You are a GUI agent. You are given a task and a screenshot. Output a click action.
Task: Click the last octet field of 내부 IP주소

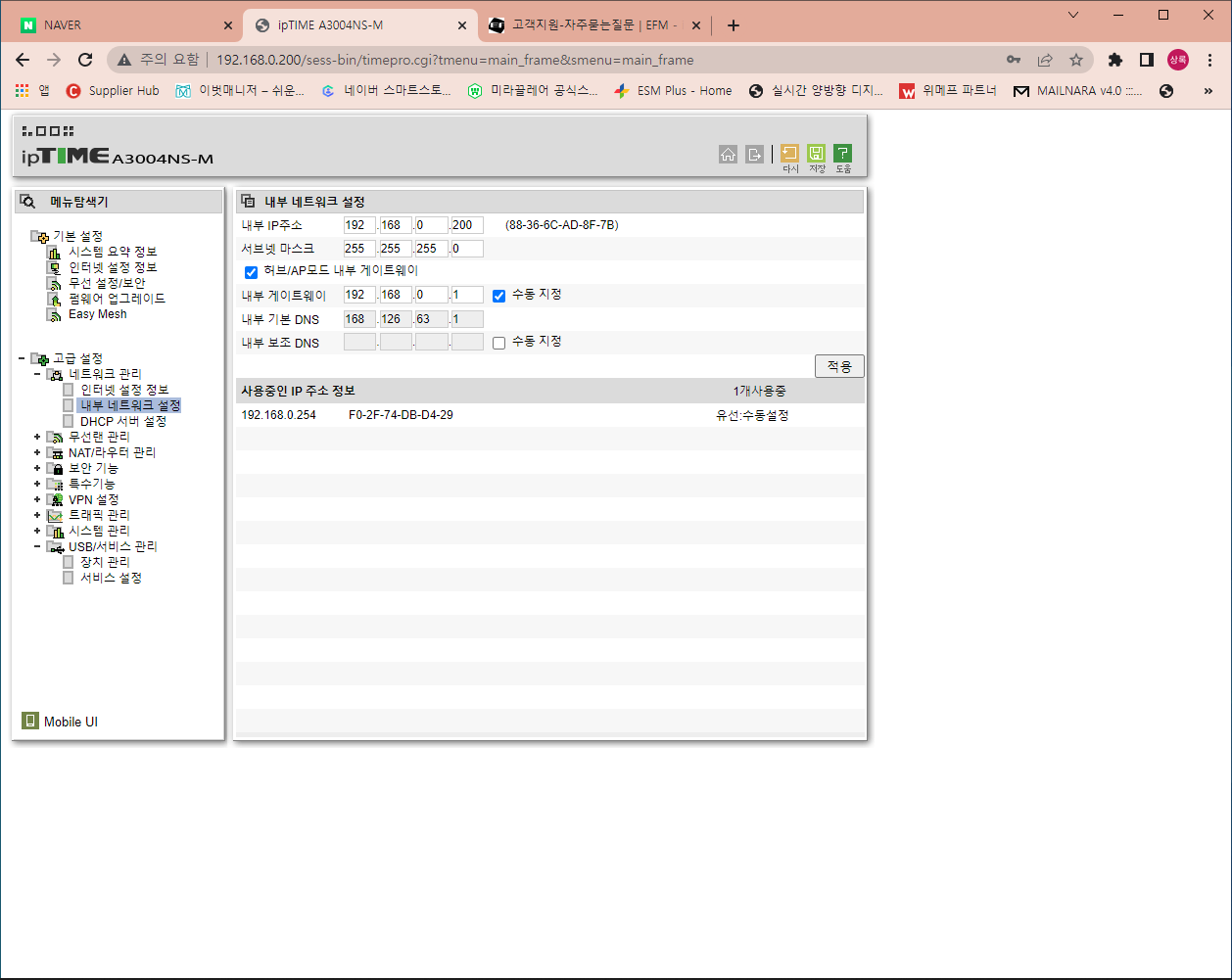coord(466,225)
